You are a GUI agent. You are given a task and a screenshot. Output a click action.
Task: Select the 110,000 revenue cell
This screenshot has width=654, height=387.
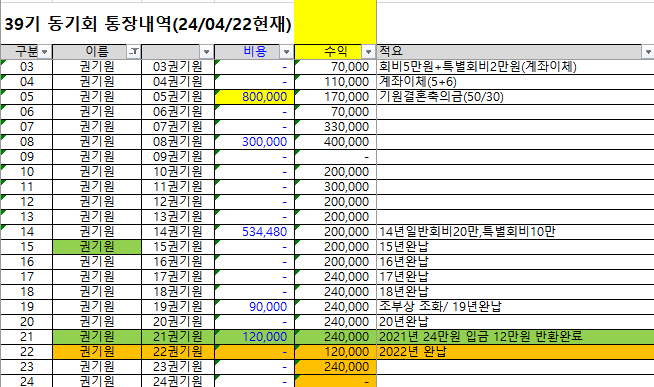click(335, 82)
